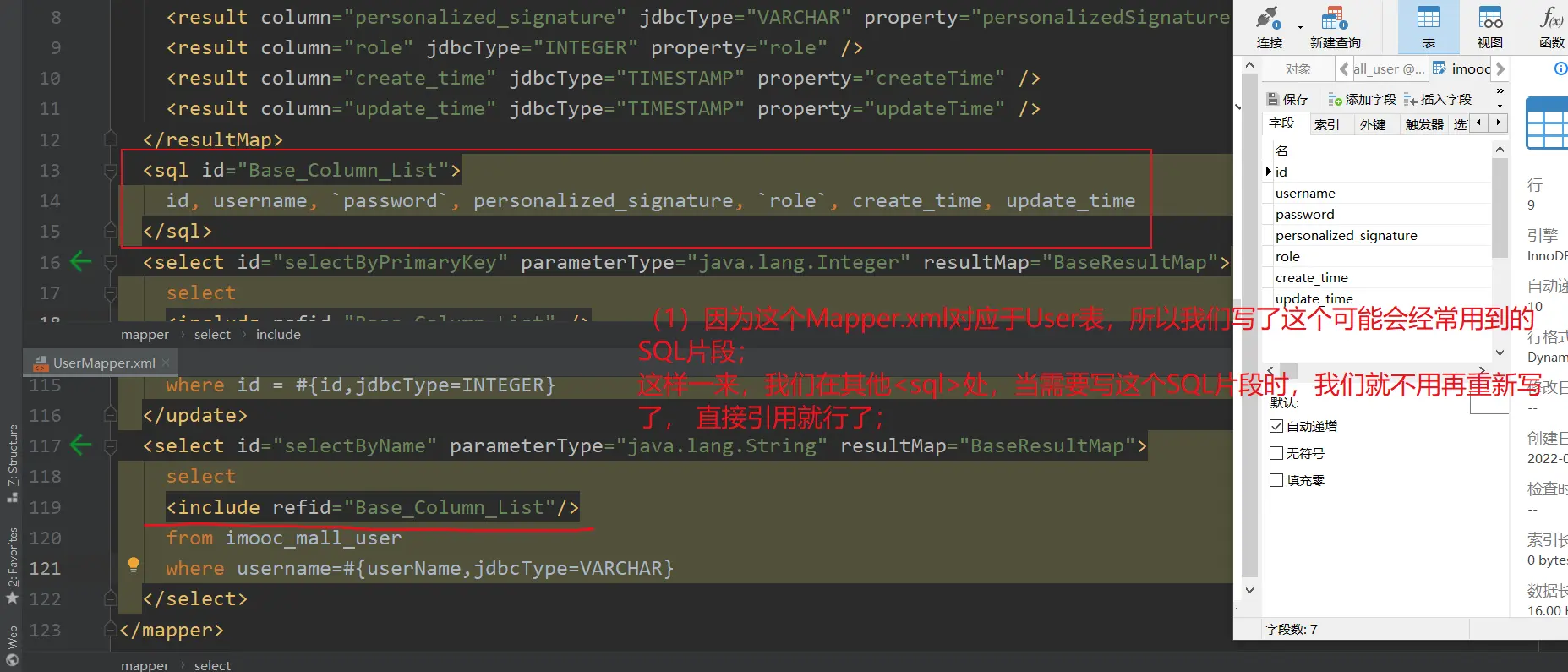Click the include refid Base_Column_List line in selectByName
The width and height of the screenshot is (1568, 672).
373,507
